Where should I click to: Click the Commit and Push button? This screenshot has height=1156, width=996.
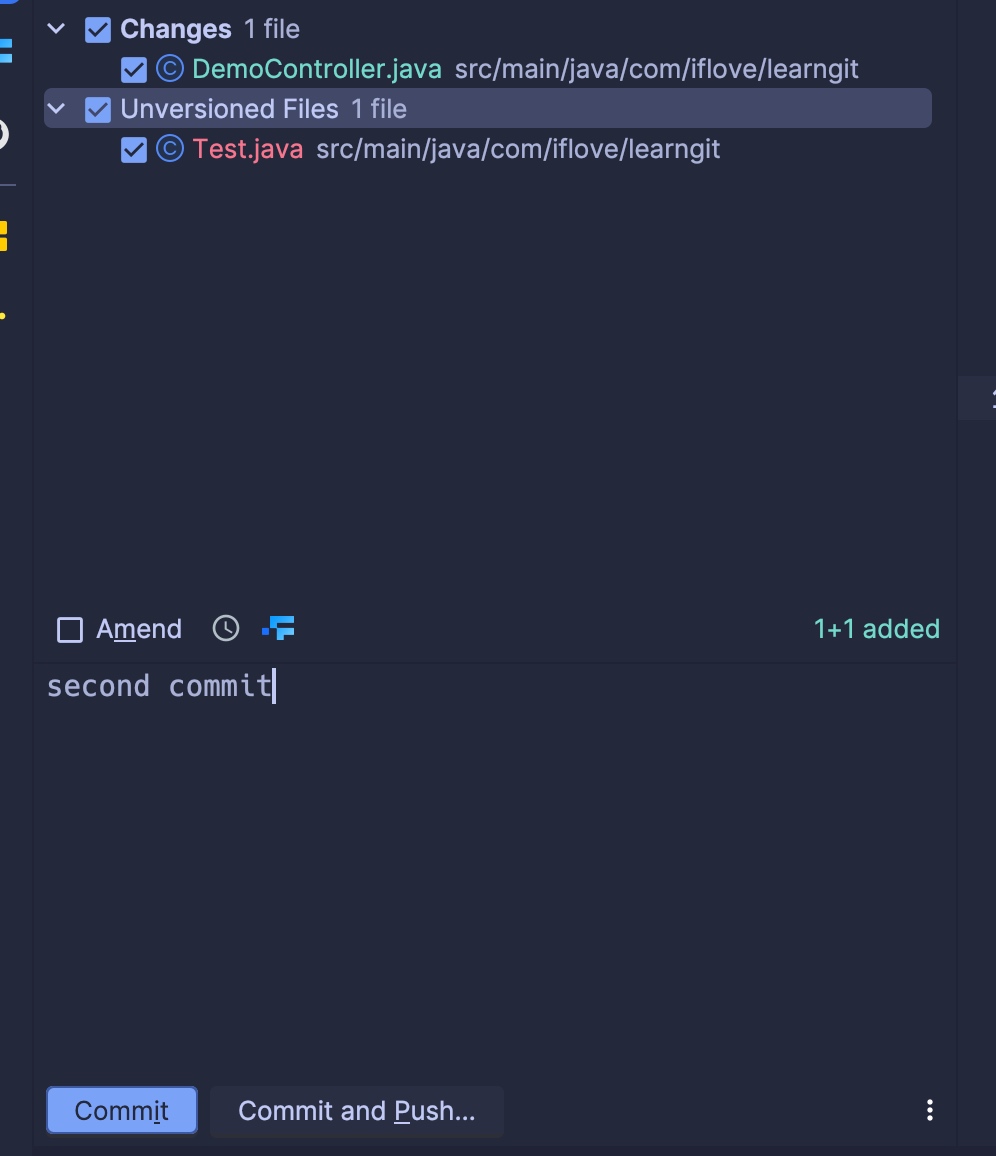[x=357, y=1110]
